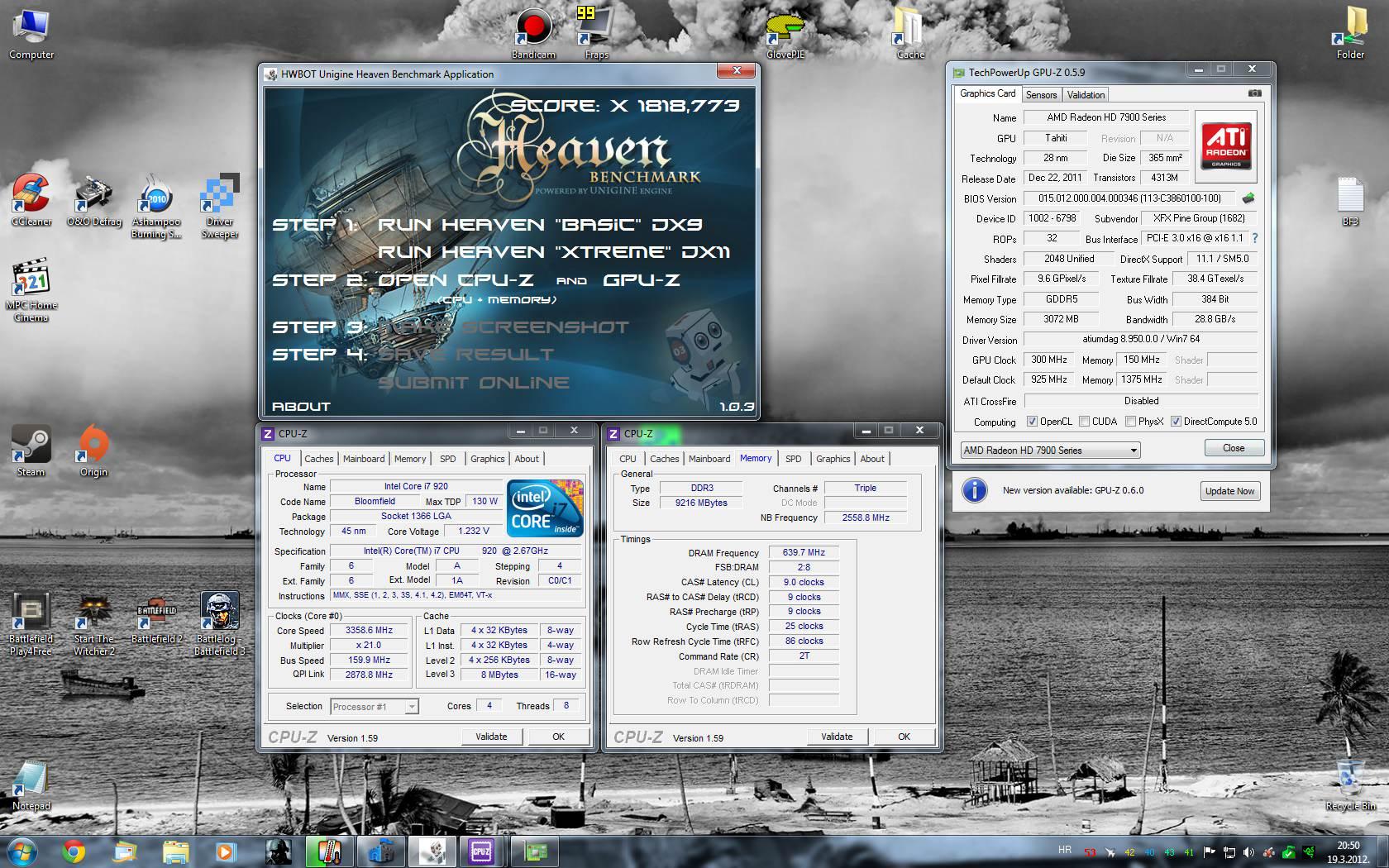Click the CPU-Z taskbar button

click(481, 851)
